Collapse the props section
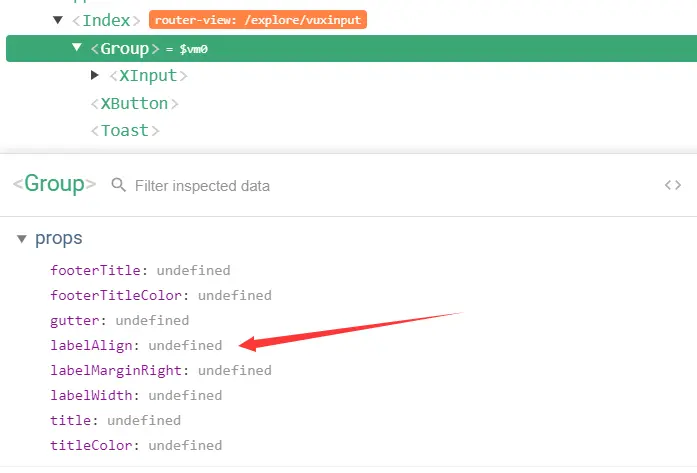Viewport: 697px width, 473px height. 21,239
